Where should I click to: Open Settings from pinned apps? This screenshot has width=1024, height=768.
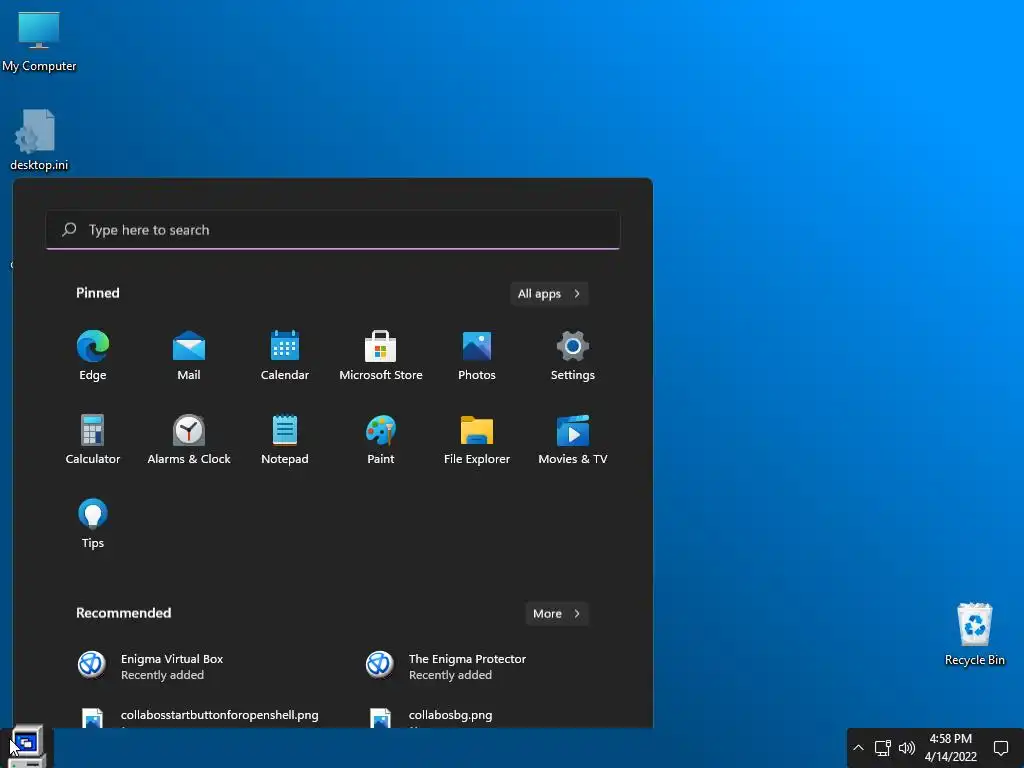pyautogui.click(x=573, y=356)
